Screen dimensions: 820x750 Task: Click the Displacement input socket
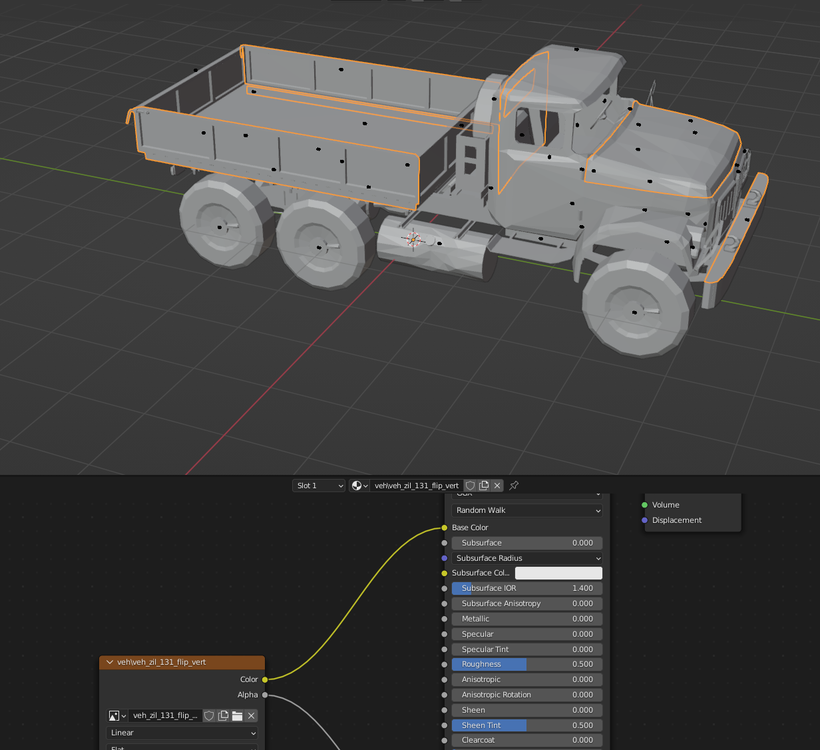coord(645,520)
